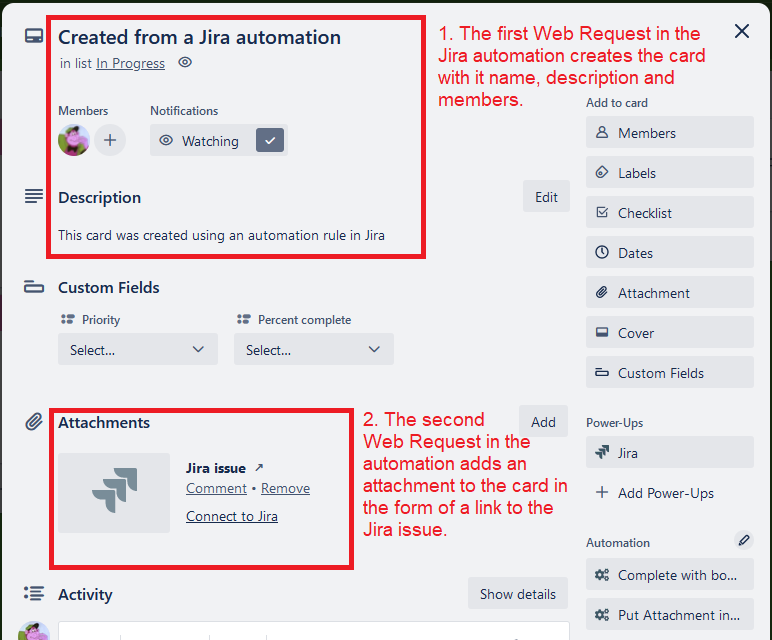The image size is (772, 640).
Task: Open Custom Fields in the sidebar
Action: point(670,372)
